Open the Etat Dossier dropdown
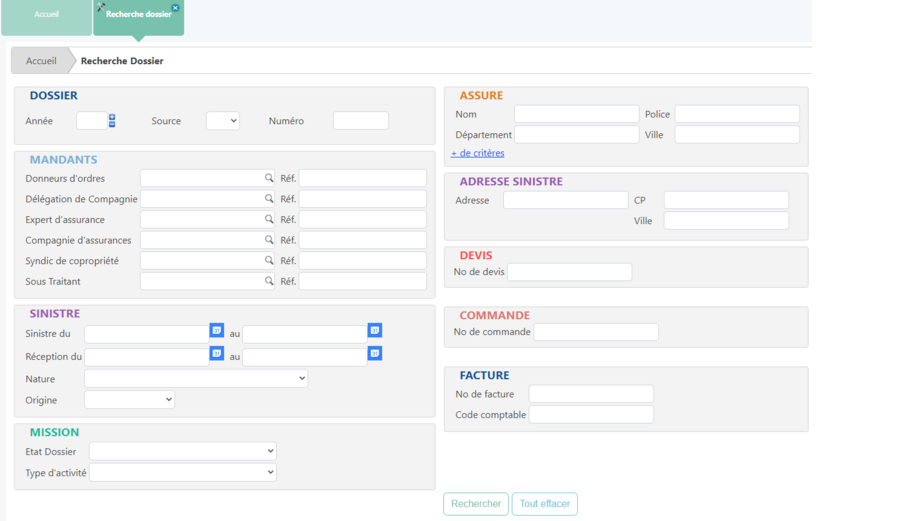900x521 pixels. (182, 452)
